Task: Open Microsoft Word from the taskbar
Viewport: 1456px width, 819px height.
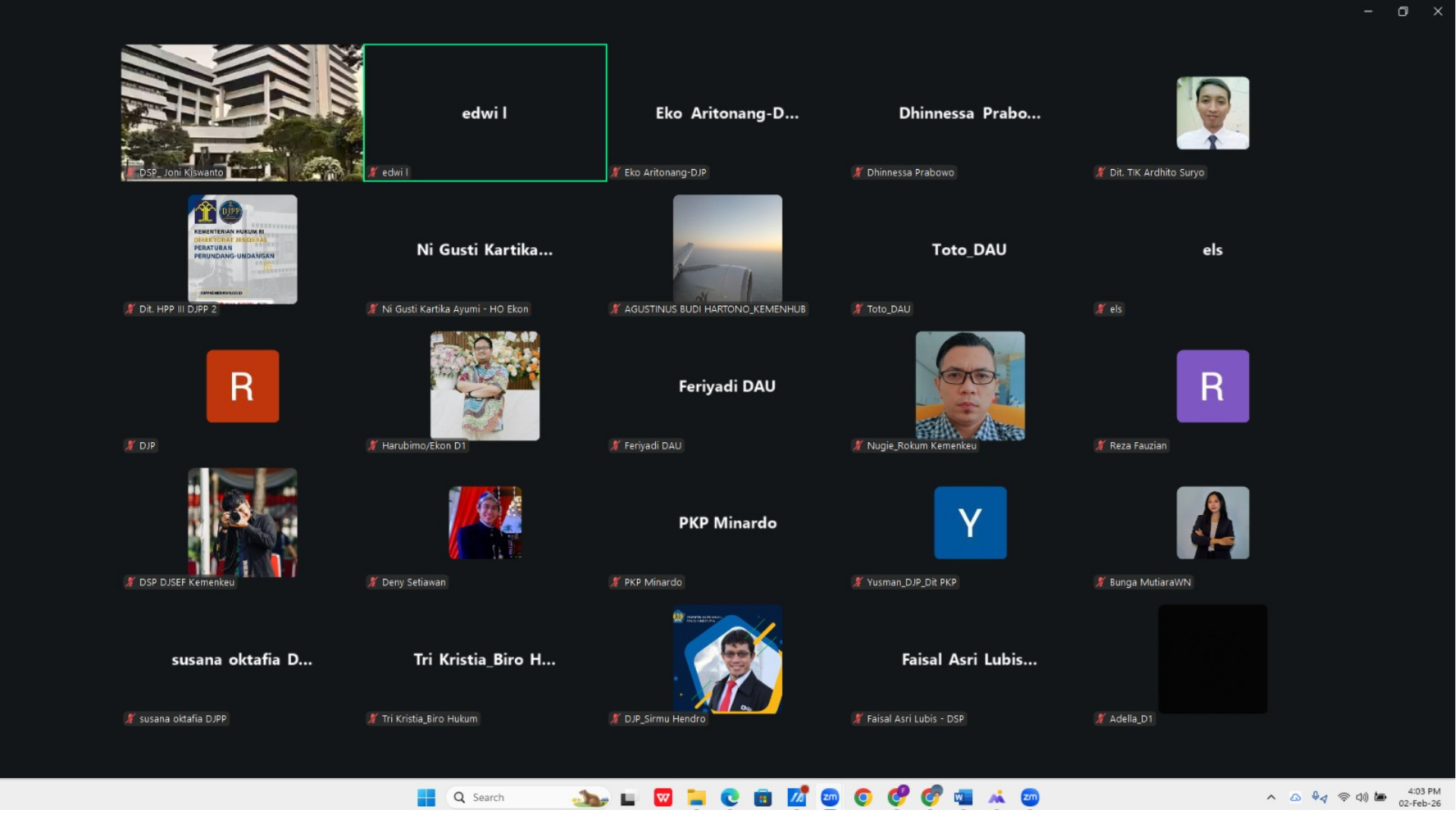Action: click(x=963, y=797)
